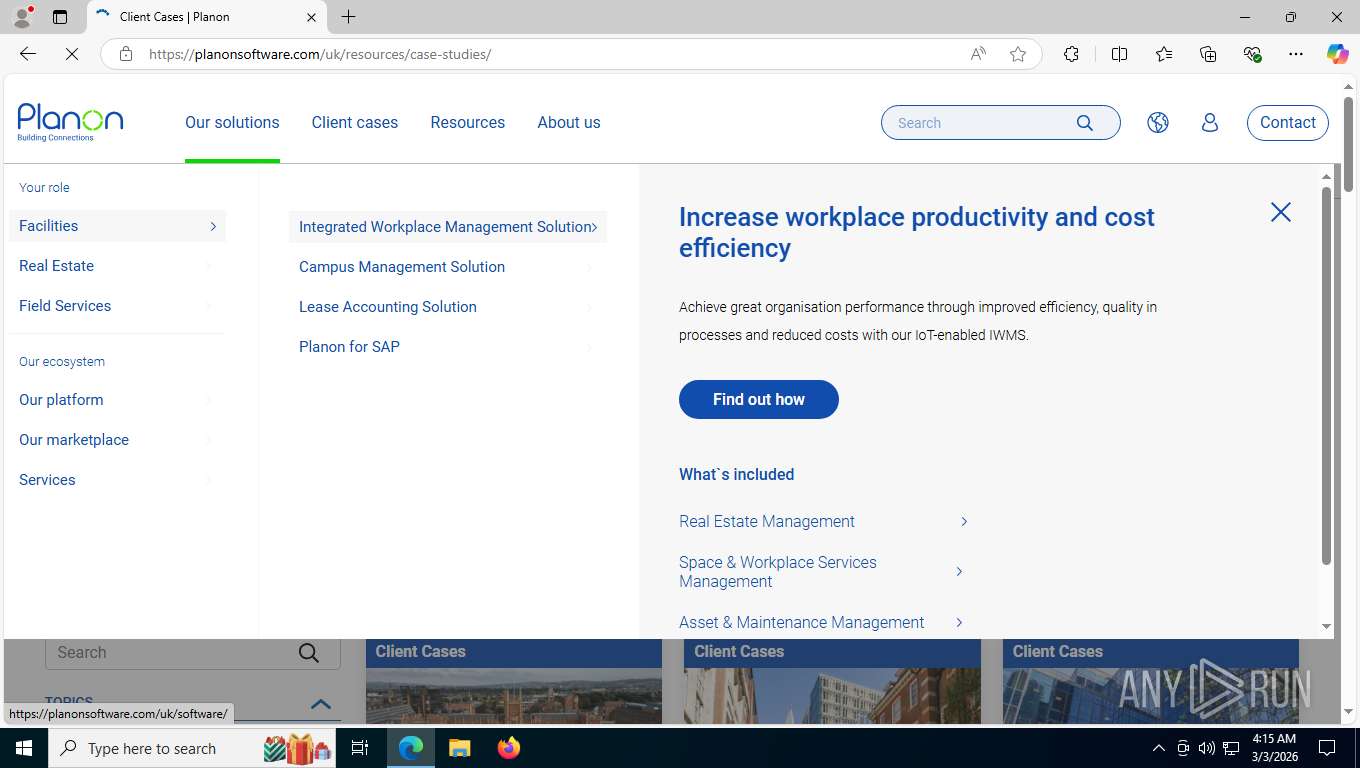Open the Resources menu
Viewport: 1360px width, 768px height.
467,123
